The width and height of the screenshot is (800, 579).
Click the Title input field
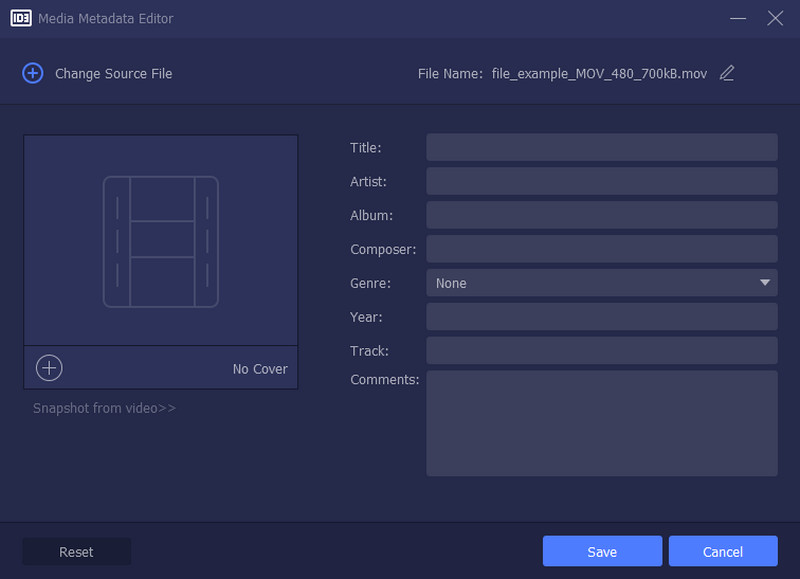600,147
